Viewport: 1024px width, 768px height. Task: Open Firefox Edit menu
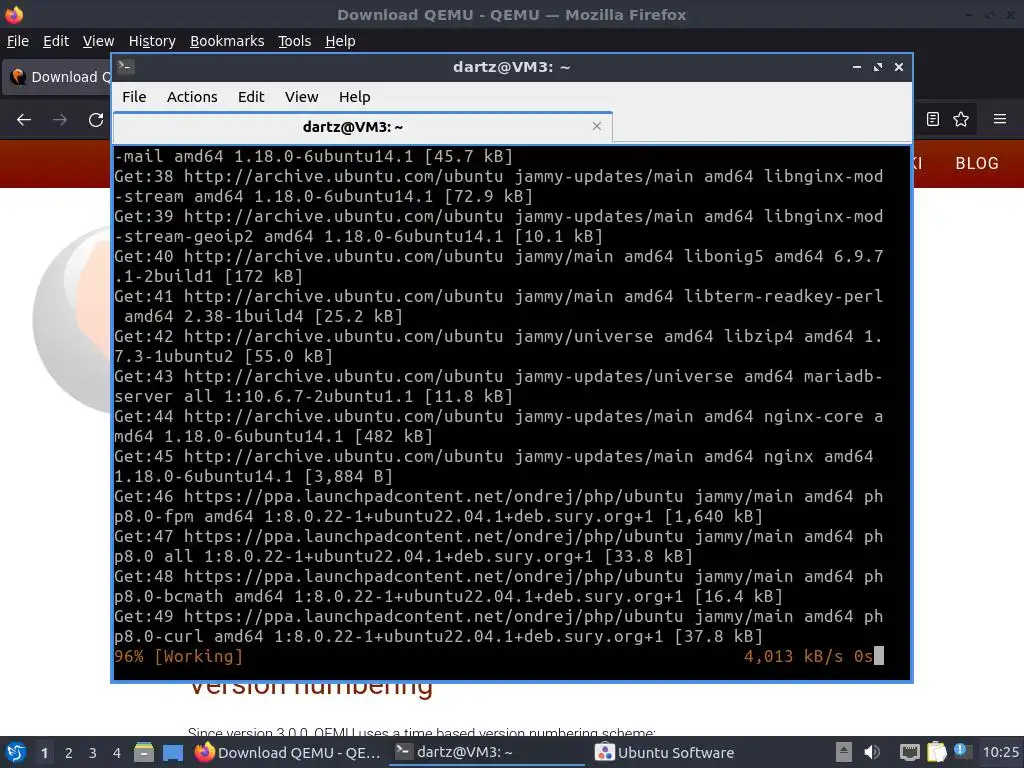[x=56, y=41]
